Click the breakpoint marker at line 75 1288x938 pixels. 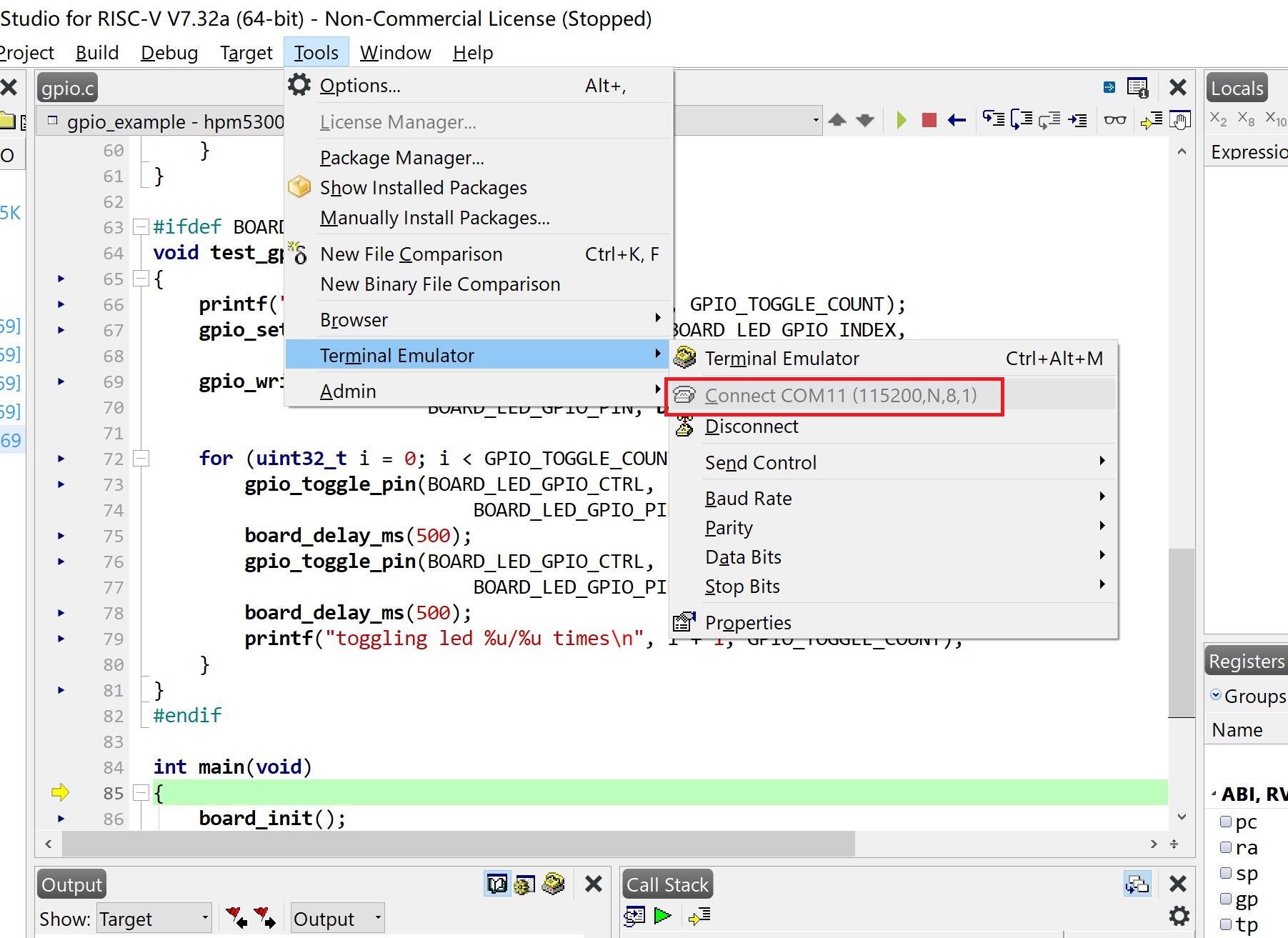coord(61,536)
